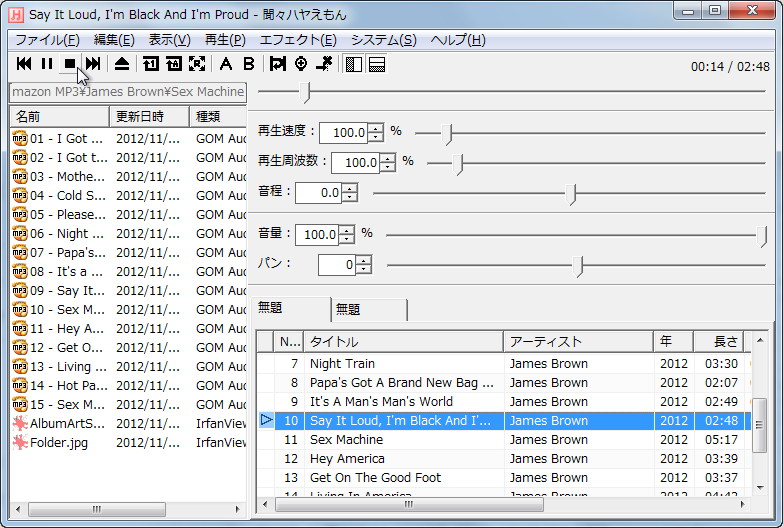Viewport: 783px width, 528px height.
Task: Click the パン pan slider thumb
Action: pyautogui.click(x=578, y=266)
